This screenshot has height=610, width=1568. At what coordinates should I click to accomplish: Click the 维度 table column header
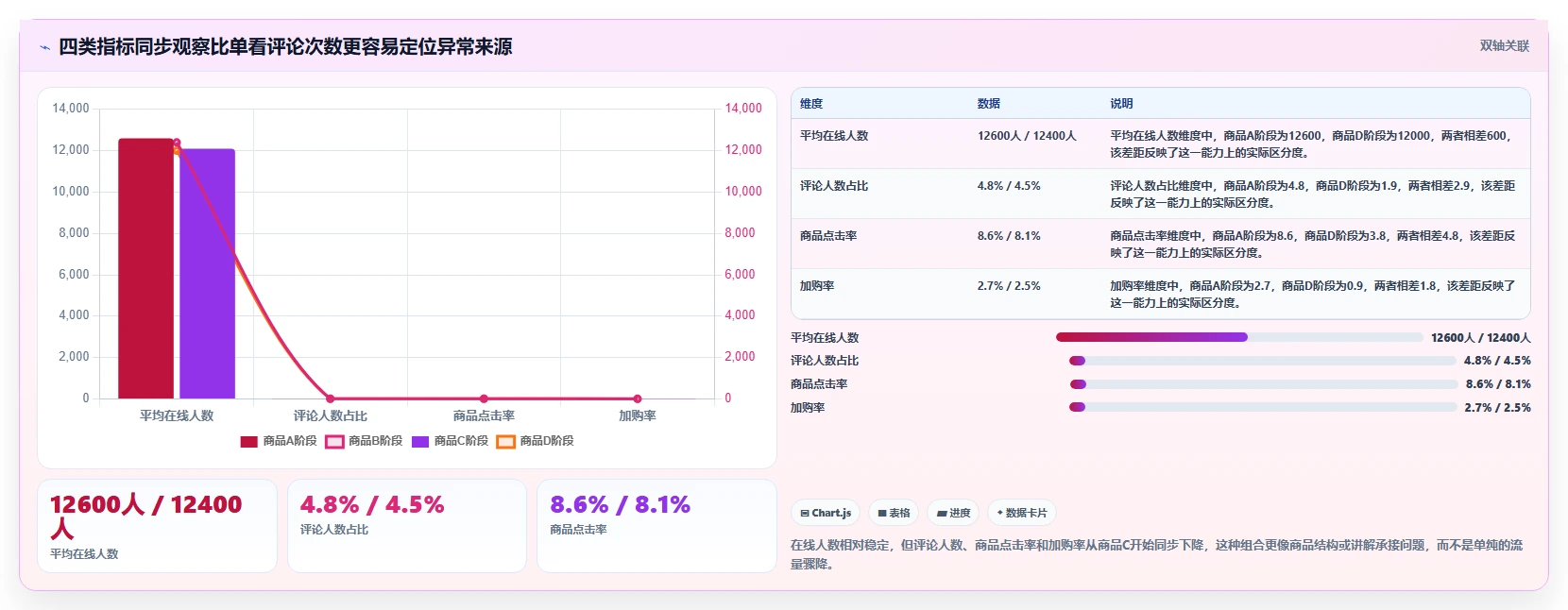(811, 104)
